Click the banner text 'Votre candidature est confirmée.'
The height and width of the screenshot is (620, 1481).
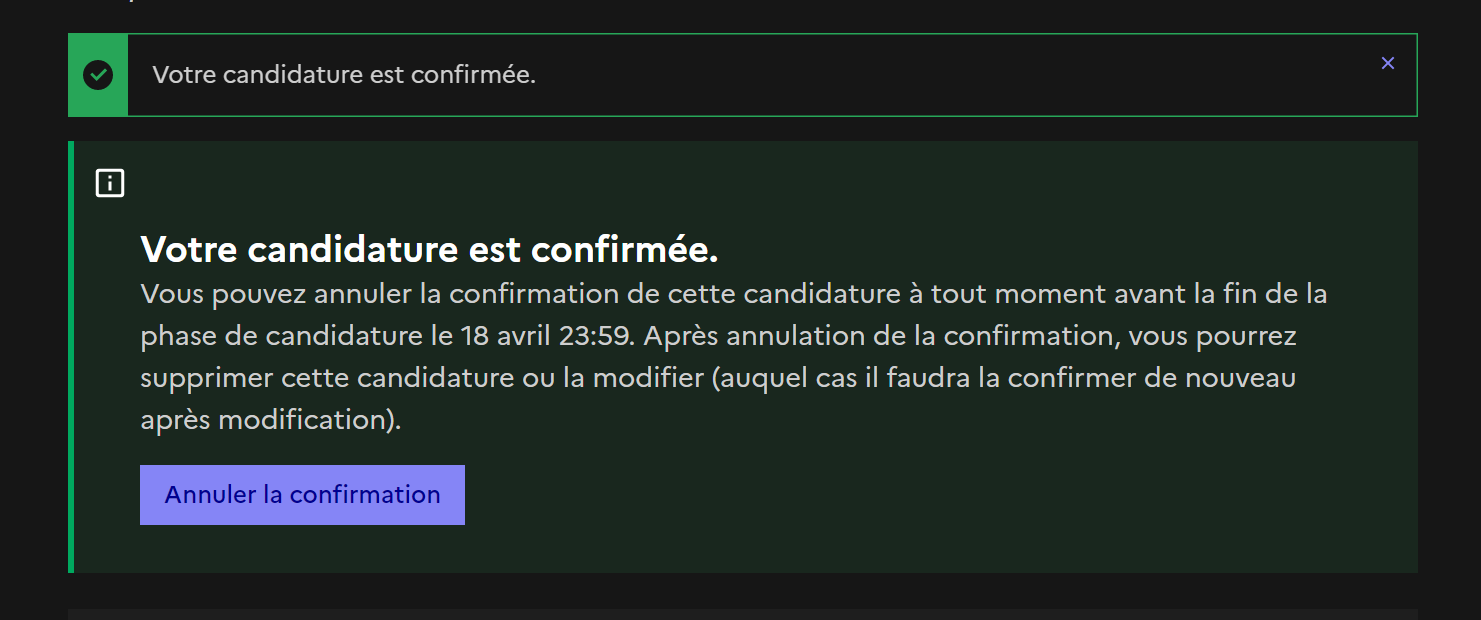[x=344, y=75]
